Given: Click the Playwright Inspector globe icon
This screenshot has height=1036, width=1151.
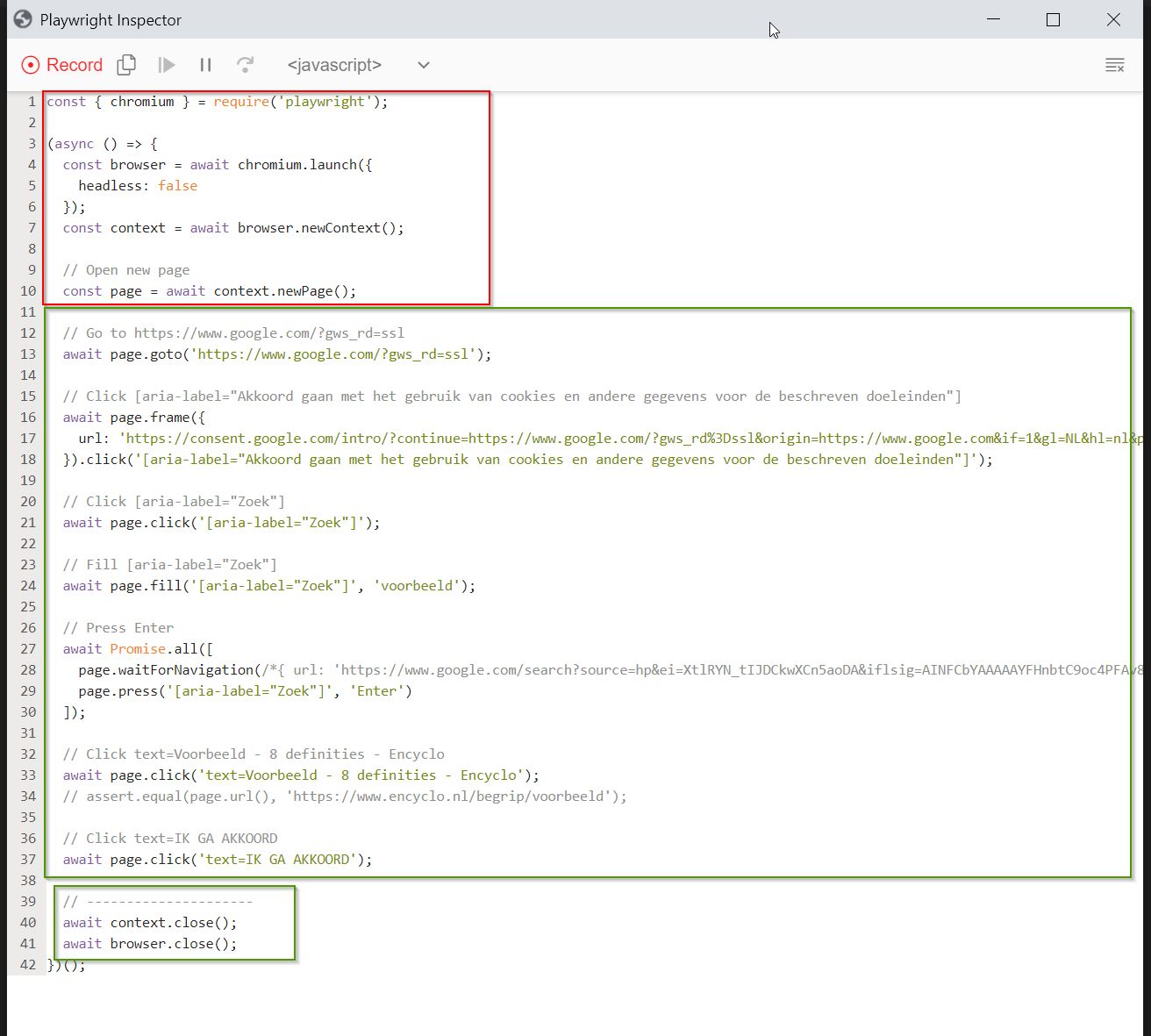Looking at the screenshot, I should tap(23, 19).
